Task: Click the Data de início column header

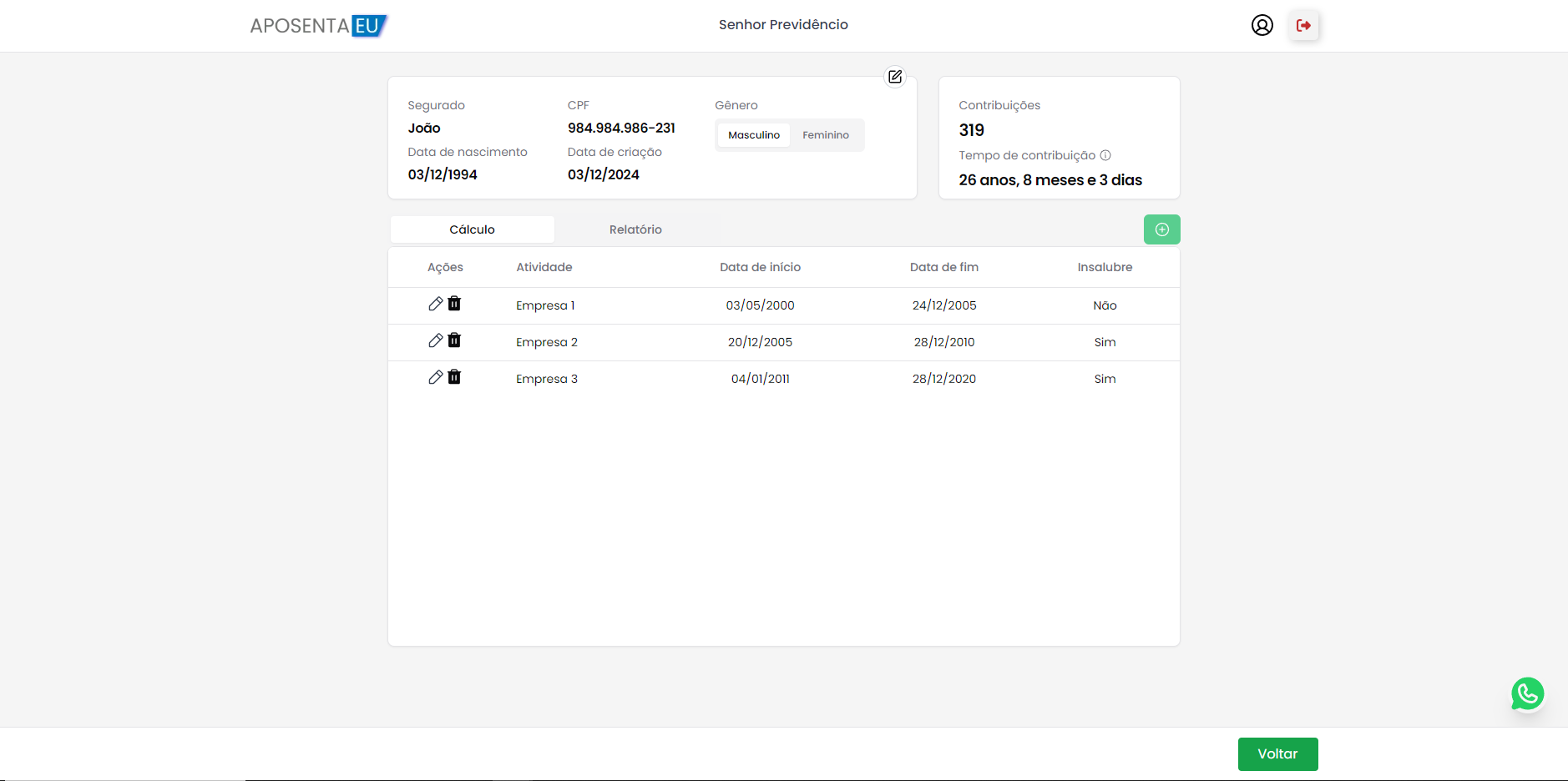Action: point(760,267)
